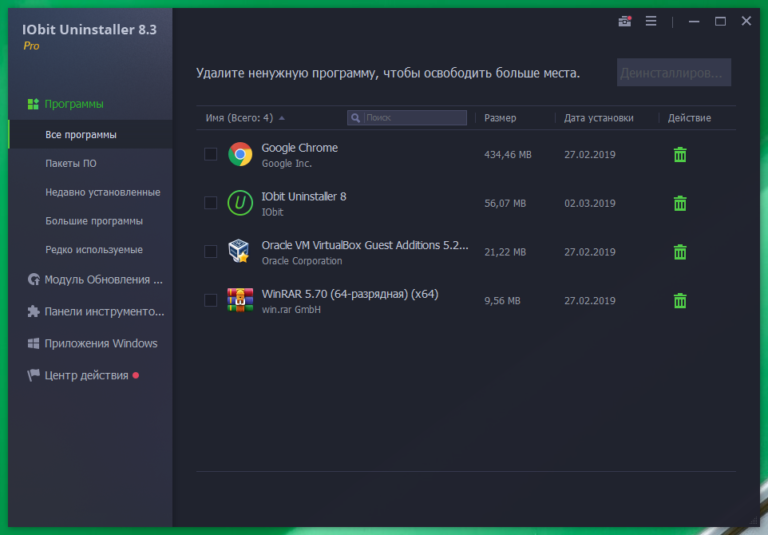The width and height of the screenshot is (768, 535).
Task: Tick the checkbox for IObit Uninstaller 8
Action: (211, 203)
